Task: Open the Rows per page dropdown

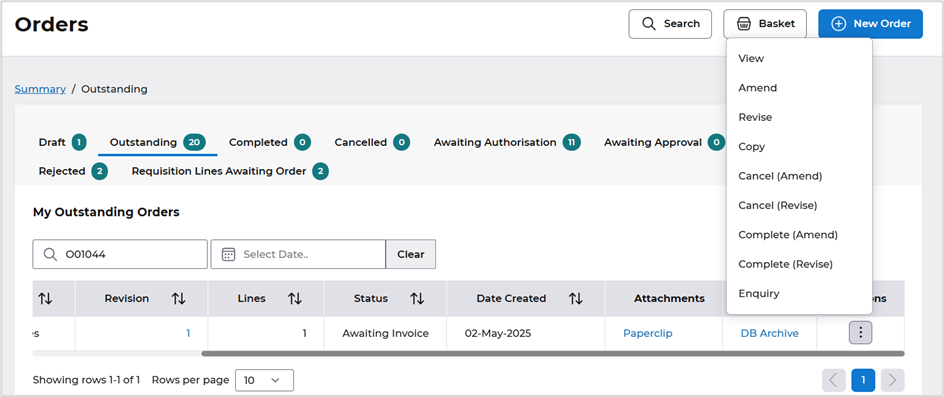Action: [x=264, y=380]
